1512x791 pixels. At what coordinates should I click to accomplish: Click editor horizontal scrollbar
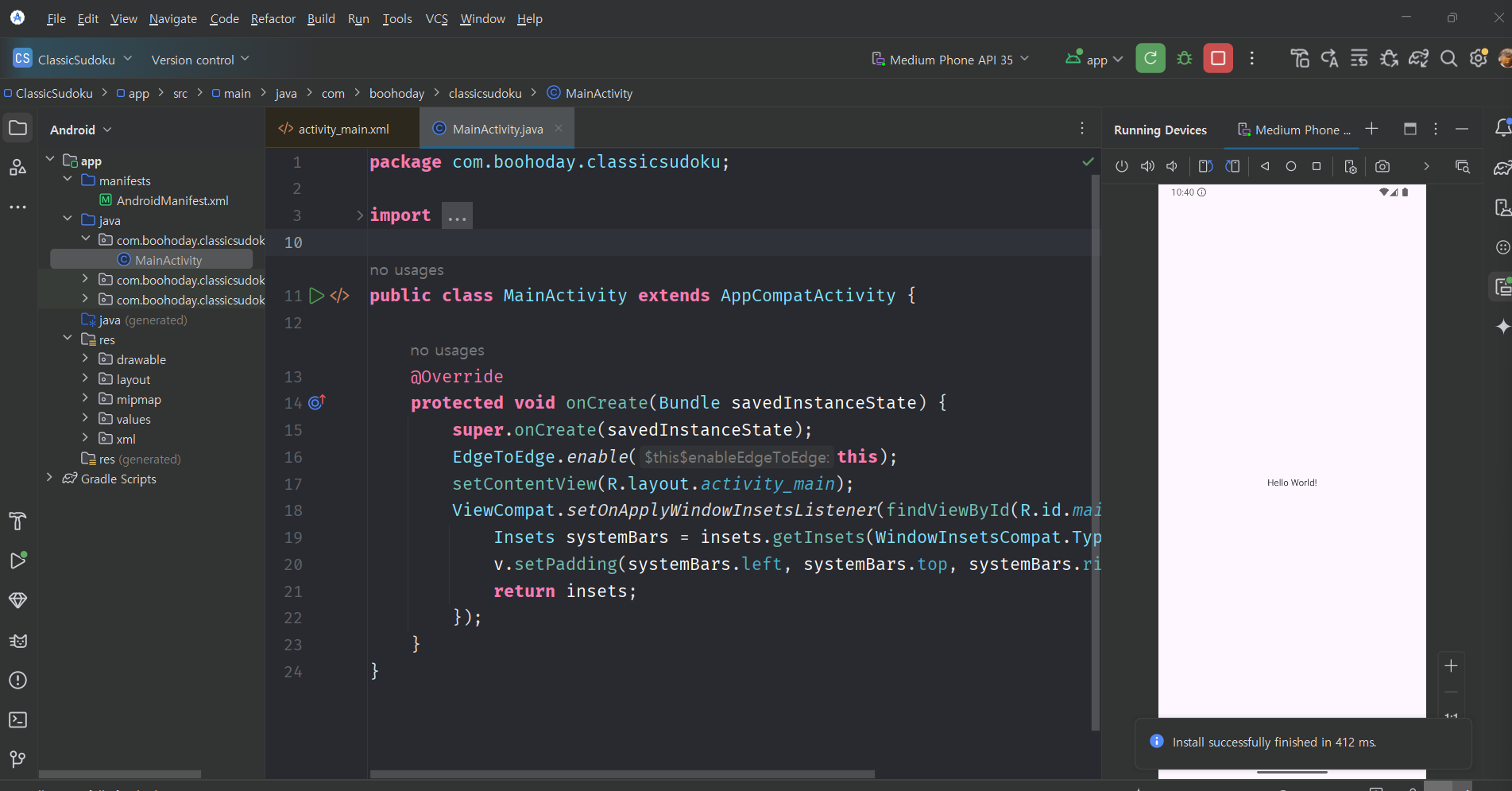point(622,774)
